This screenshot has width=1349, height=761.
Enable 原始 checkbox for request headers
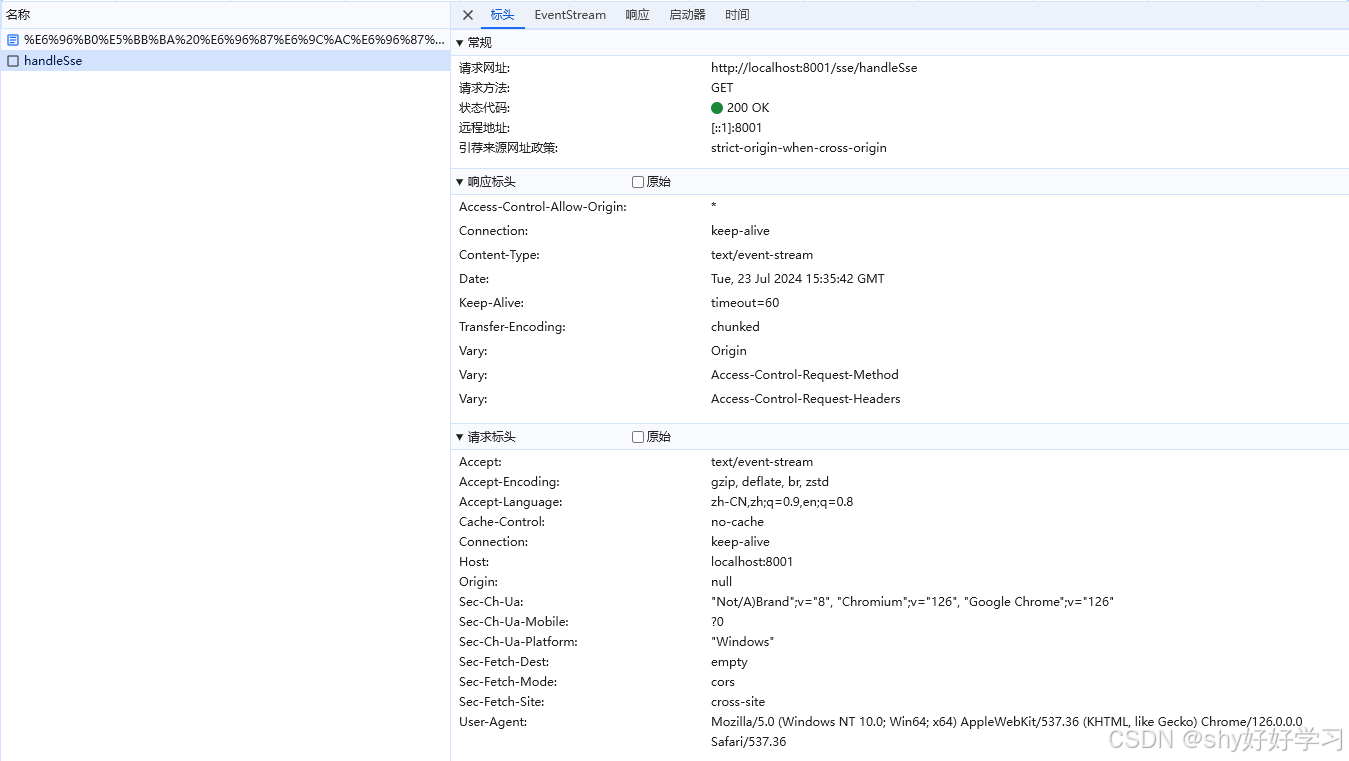[638, 437]
